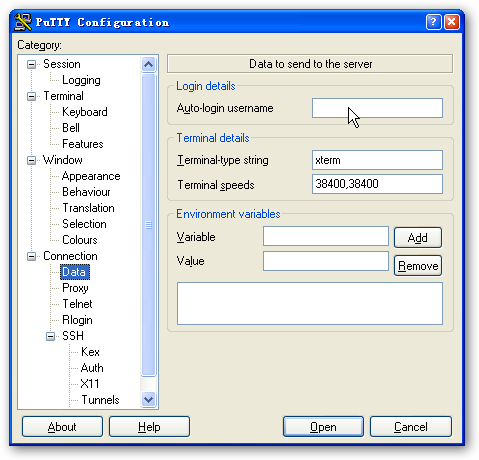Screen dimensions: 479x460
Task: Select Keyboard under Terminal
Action: coord(85,112)
